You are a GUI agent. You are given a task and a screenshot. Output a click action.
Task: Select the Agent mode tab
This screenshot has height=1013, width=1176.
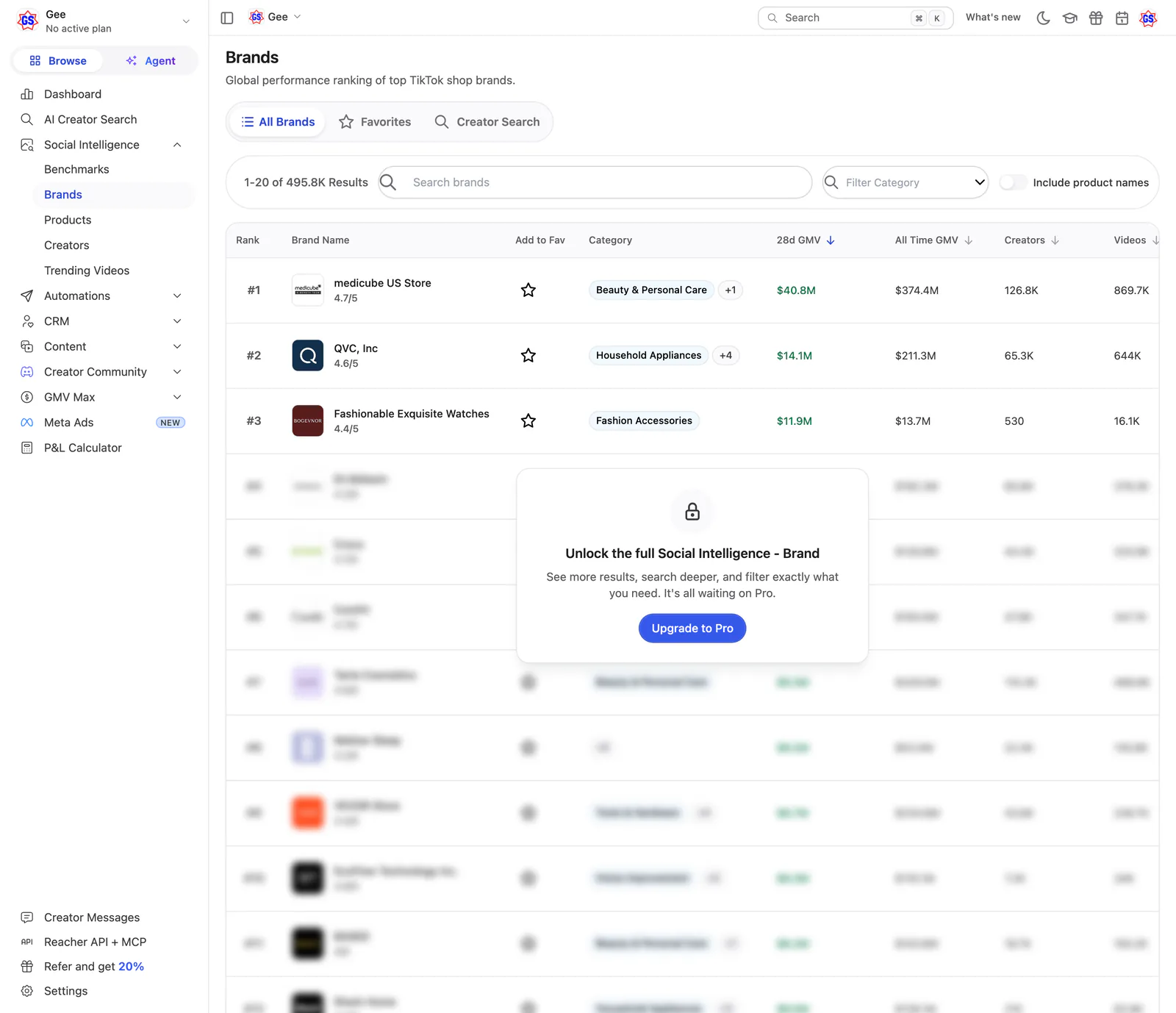click(151, 61)
